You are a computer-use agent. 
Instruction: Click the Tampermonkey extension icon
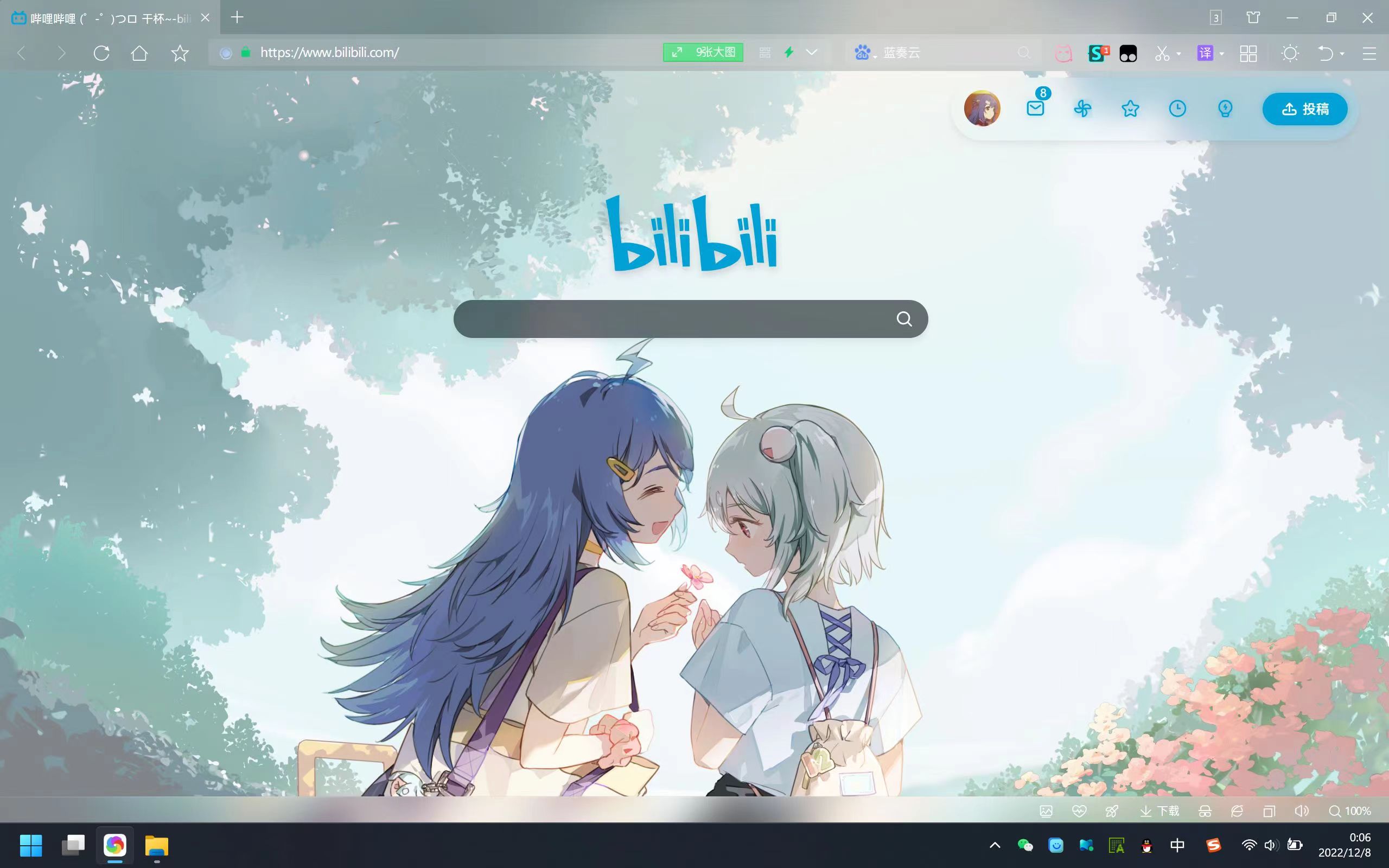tap(1128, 53)
